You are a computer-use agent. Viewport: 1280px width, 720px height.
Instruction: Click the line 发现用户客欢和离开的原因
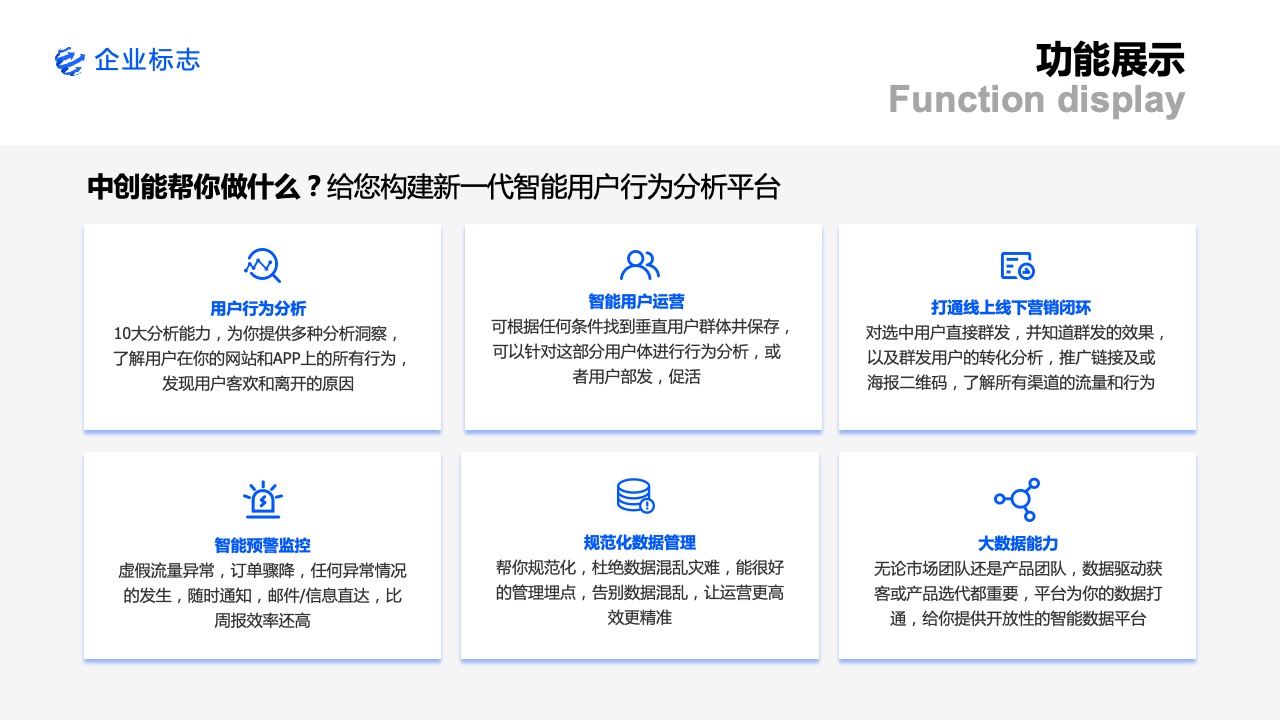(x=258, y=383)
